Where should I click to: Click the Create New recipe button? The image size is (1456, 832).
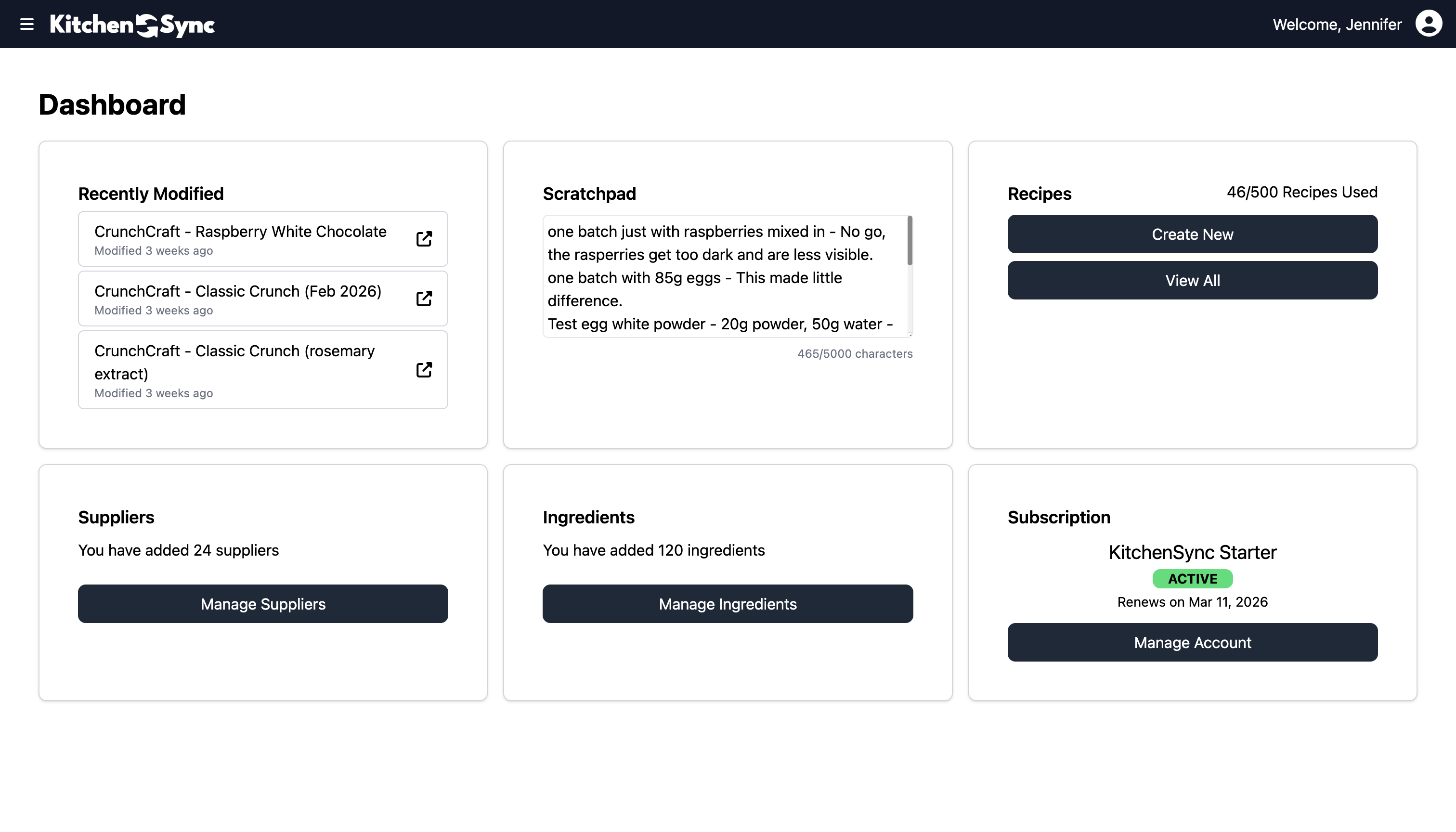pyautogui.click(x=1192, y=234)
